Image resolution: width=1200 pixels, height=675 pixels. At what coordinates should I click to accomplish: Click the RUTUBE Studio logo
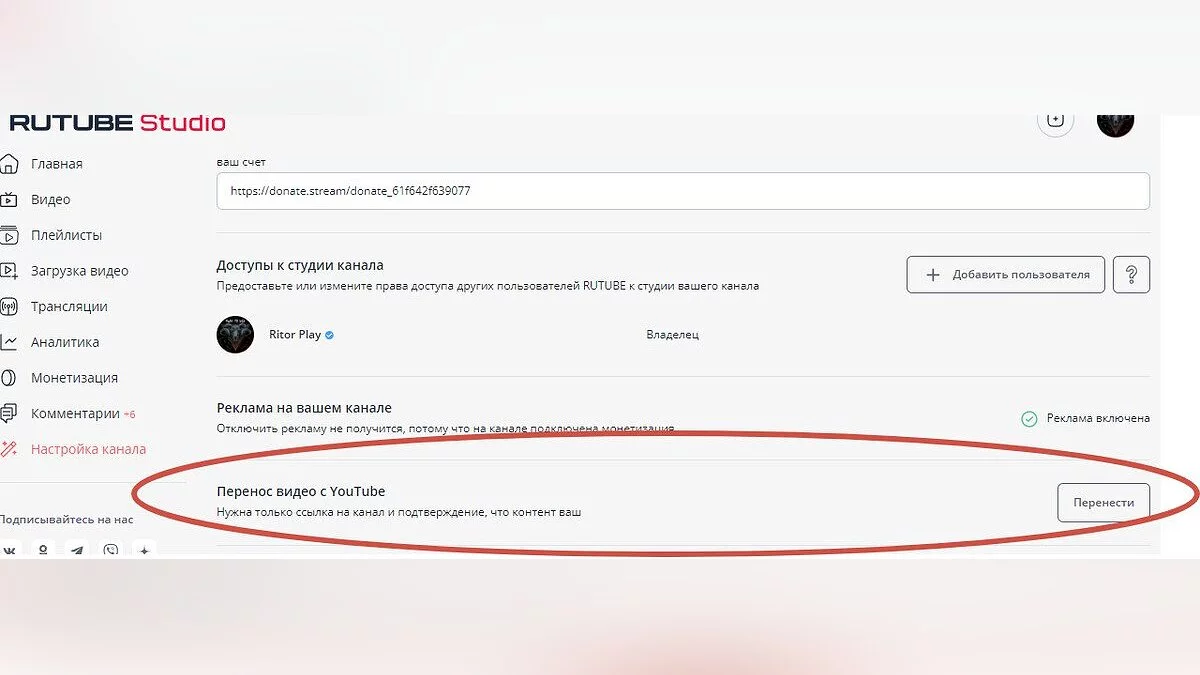[x=117, y=123]
